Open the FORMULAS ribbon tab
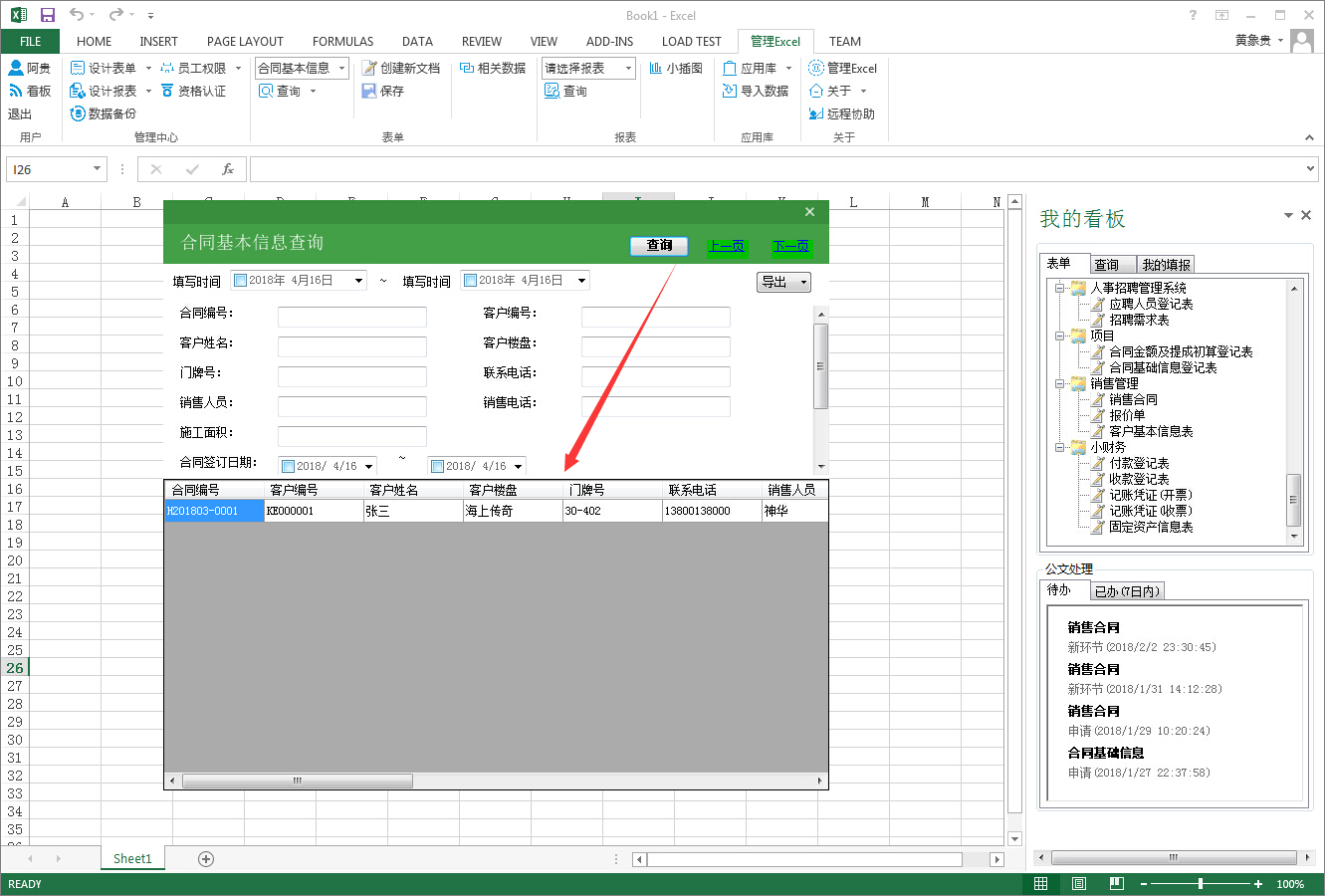The height and width of the screenshot is (896, 1325). [342, 41]
